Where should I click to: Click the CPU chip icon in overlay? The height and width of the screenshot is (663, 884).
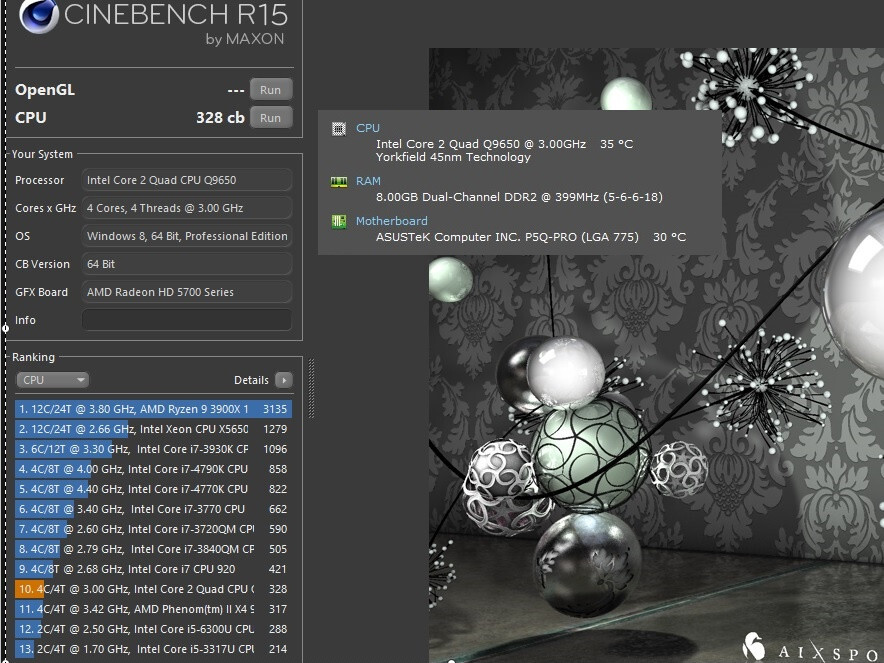(339, 128)
